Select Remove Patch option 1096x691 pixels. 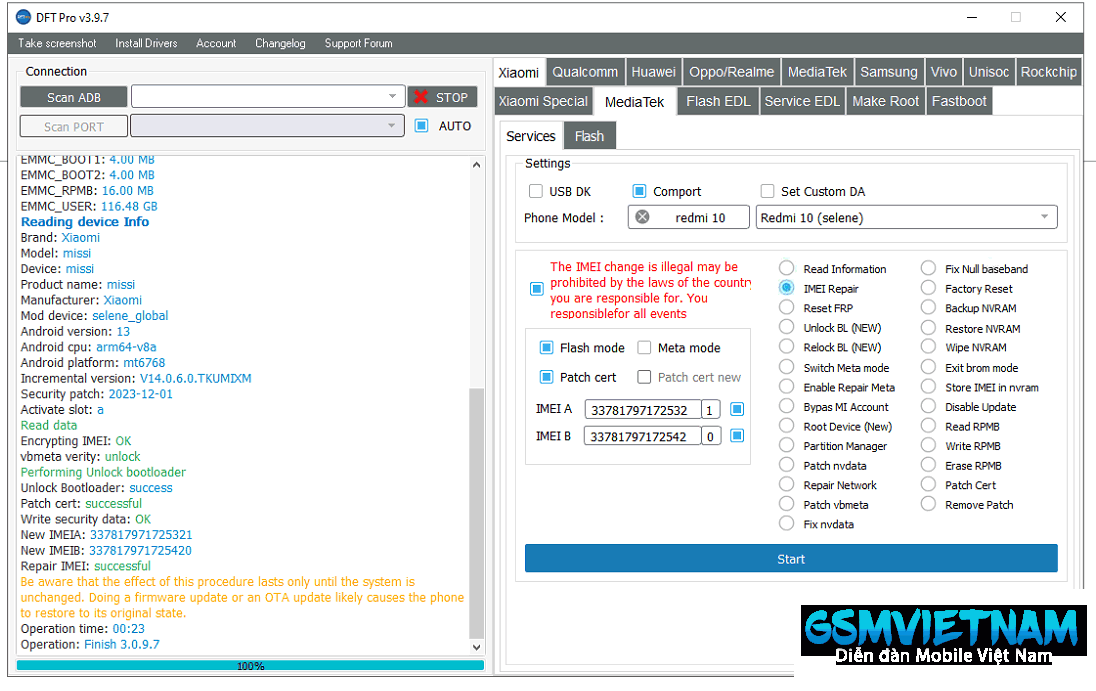point(928,504)
